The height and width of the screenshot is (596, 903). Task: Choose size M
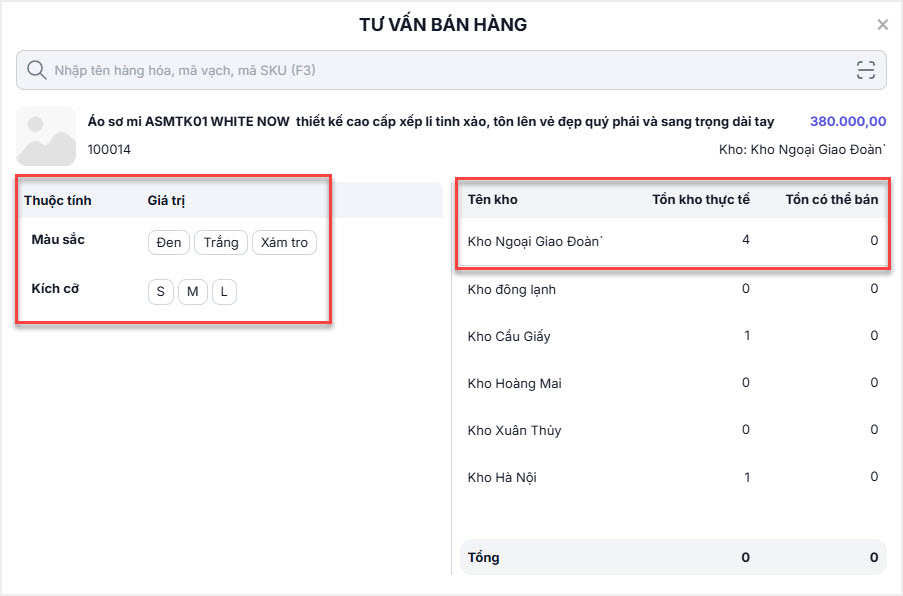(x=192, y=292)
